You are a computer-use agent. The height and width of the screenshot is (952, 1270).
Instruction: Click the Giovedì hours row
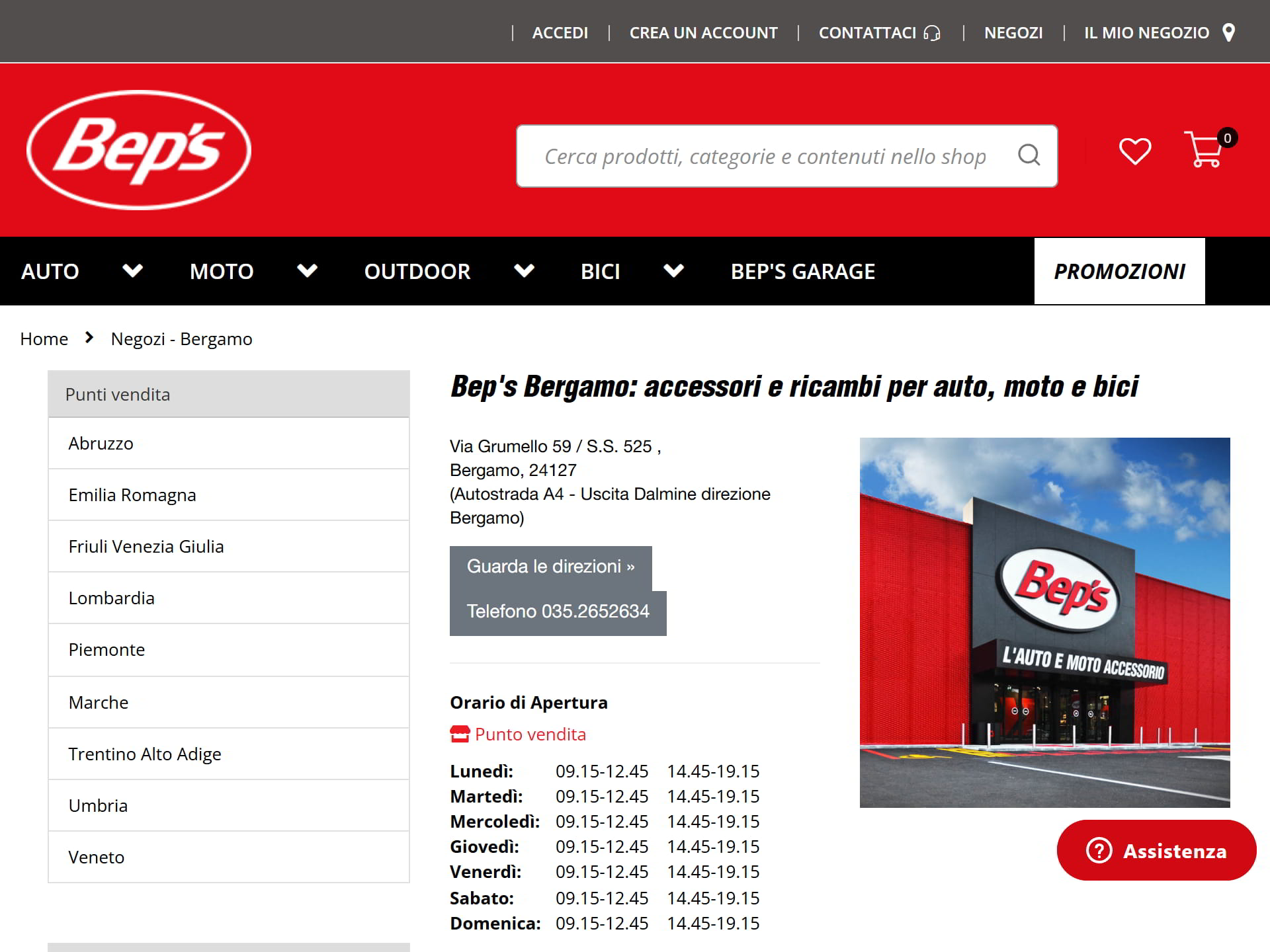pyautogui.click(x=605, y=847)
